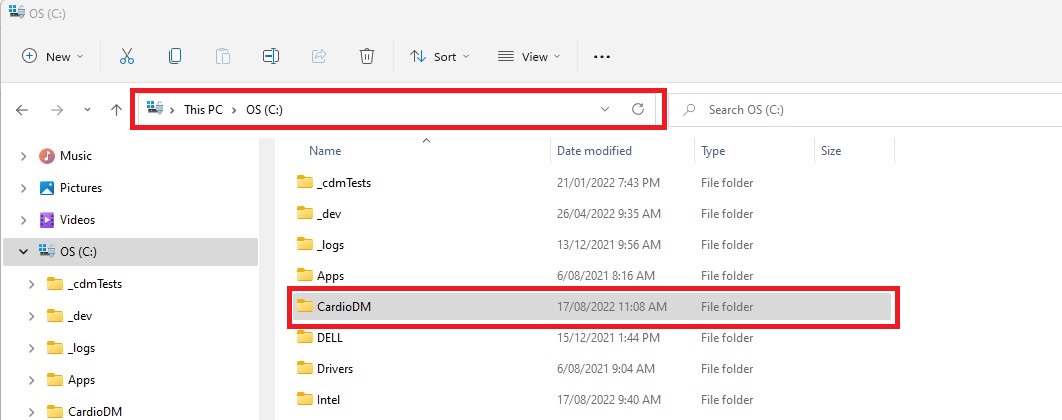Click the Share icon in toolbar
1062x420 pixels.
(x=319, y=57)
